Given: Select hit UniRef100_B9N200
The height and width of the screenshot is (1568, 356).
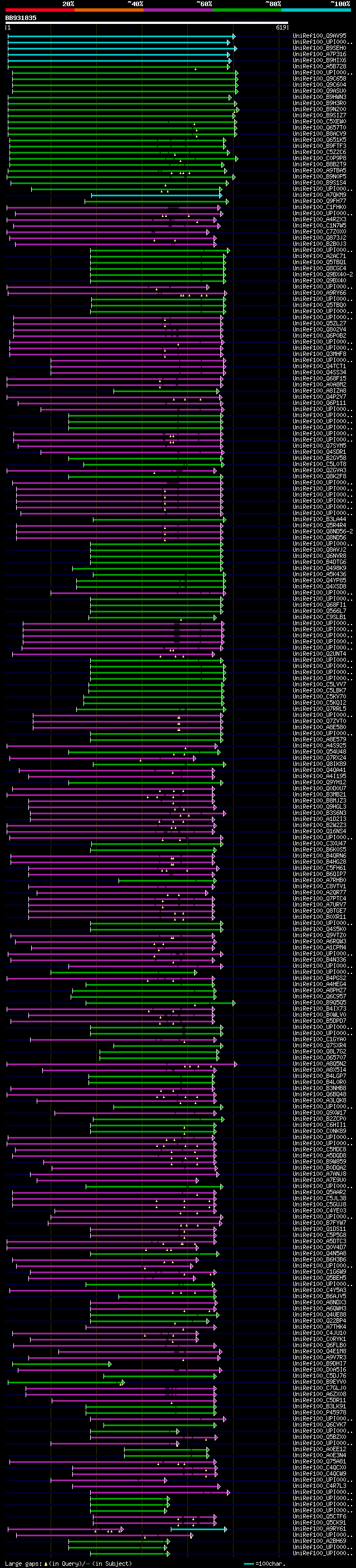Looking at the screenshot, I should click(x=319, y=110).
